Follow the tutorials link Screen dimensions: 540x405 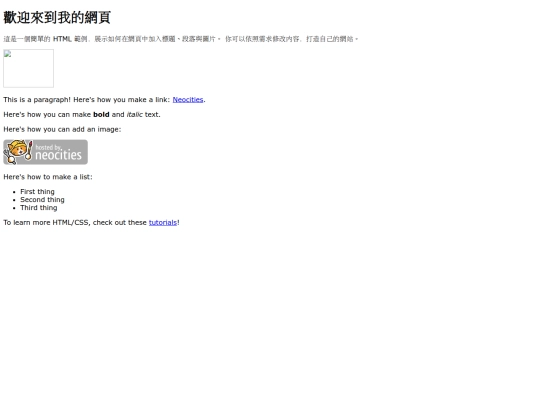163,222
